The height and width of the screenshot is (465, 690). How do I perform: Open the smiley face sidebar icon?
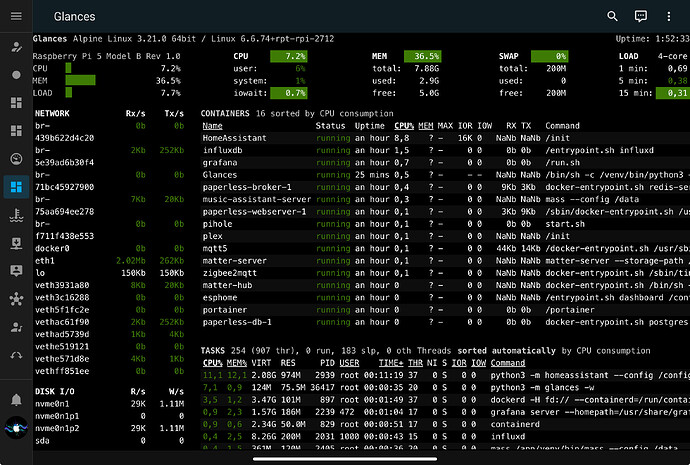click(16, 158)
